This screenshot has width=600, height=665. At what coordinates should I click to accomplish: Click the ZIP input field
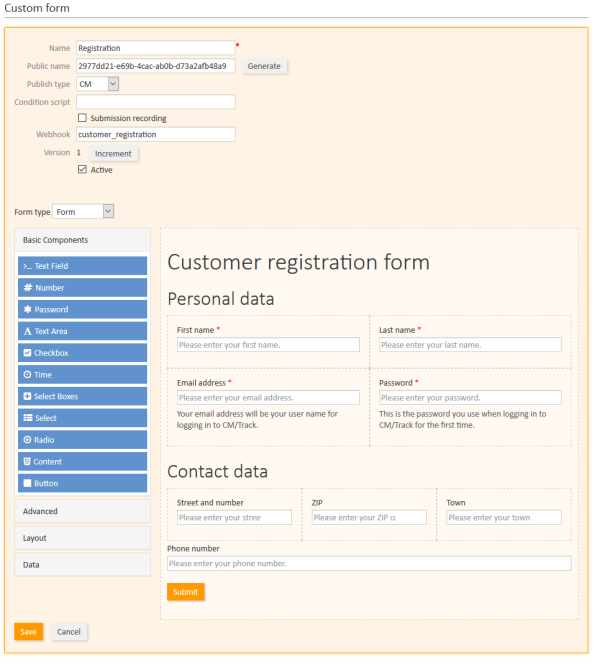[369, 517]
